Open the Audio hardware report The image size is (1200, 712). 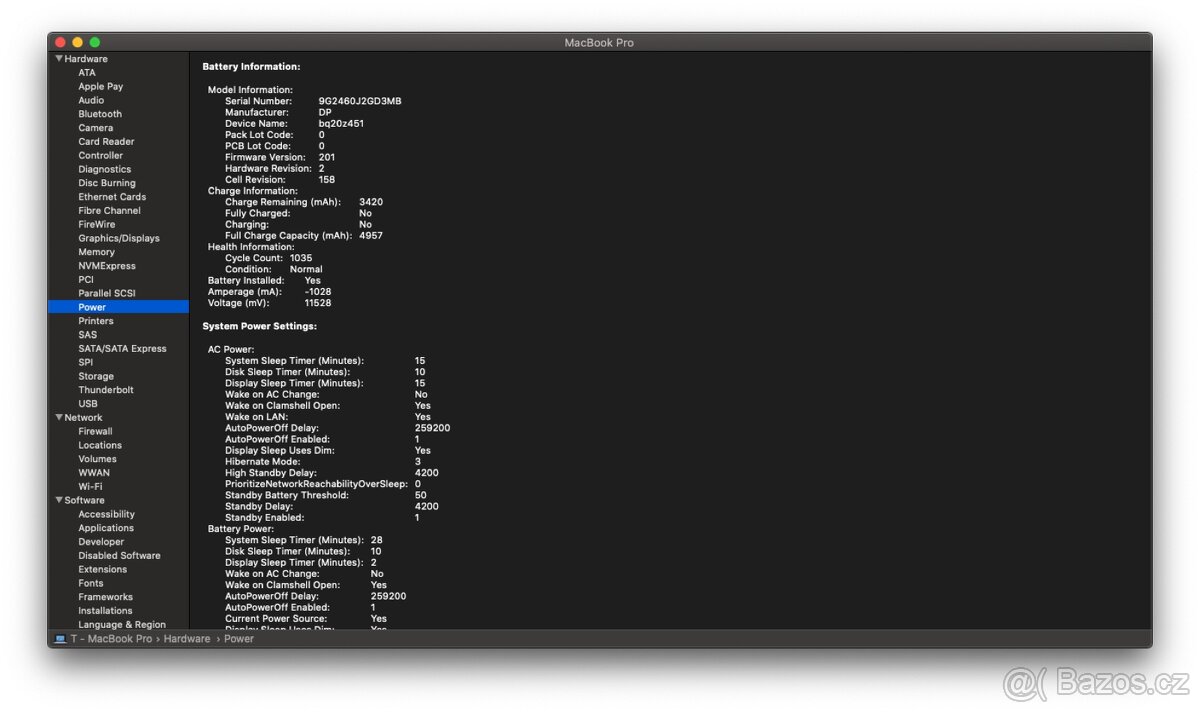click(91, 100)
